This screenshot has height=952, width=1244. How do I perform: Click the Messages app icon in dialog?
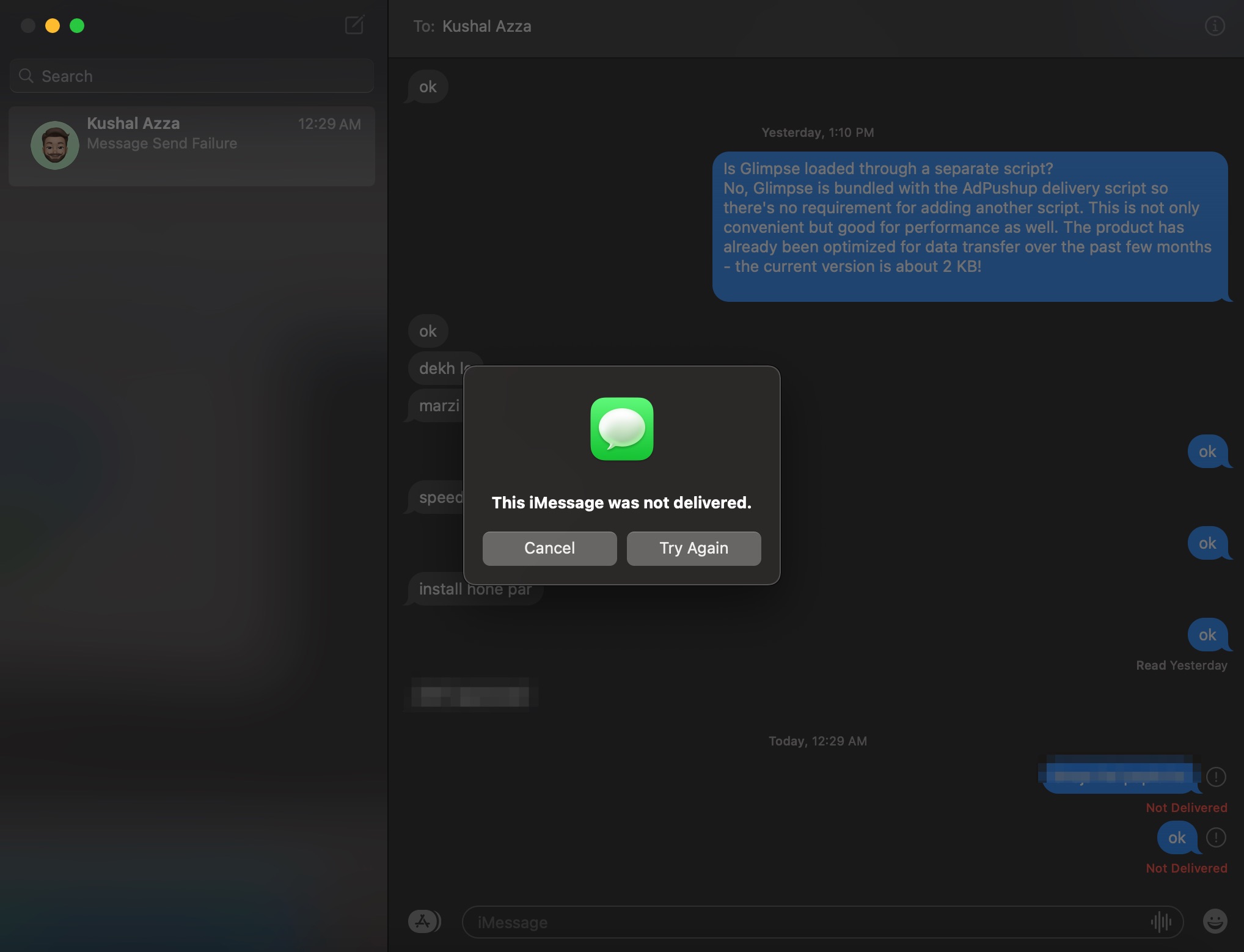[621, 428]
